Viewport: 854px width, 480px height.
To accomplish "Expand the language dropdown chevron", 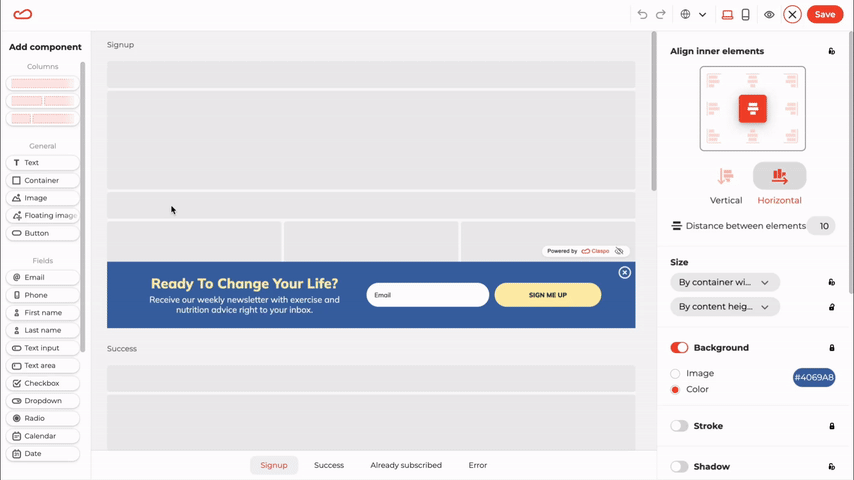I will pos(703,15).
